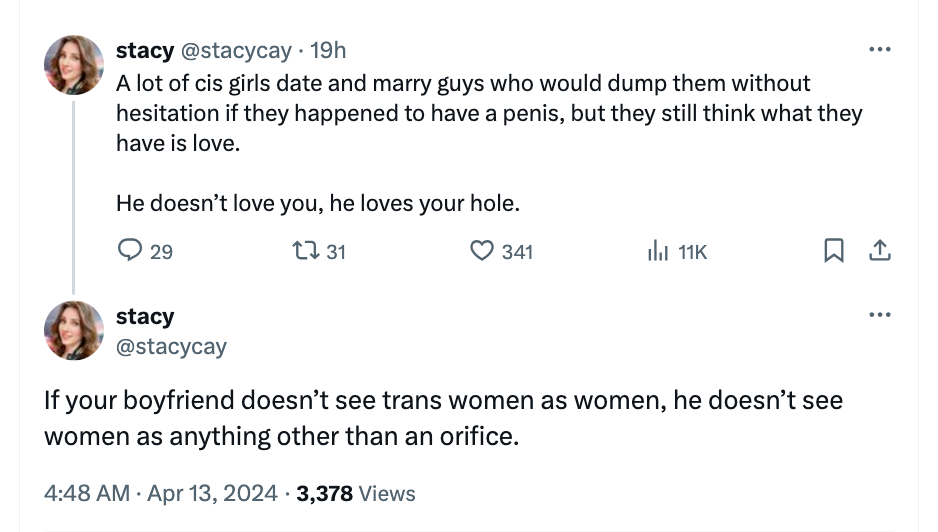Open more options on the top tweet

tap(880, 49)
